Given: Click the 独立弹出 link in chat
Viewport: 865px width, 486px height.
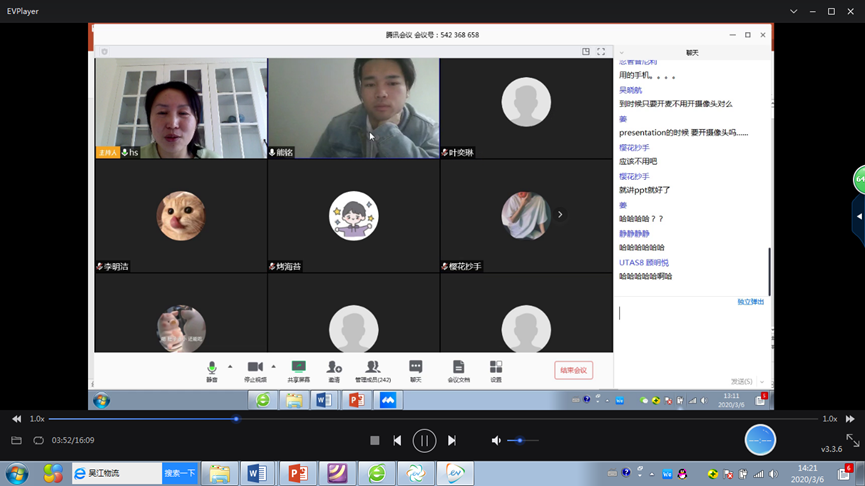Looking at the screenshot, I should 750,301.
